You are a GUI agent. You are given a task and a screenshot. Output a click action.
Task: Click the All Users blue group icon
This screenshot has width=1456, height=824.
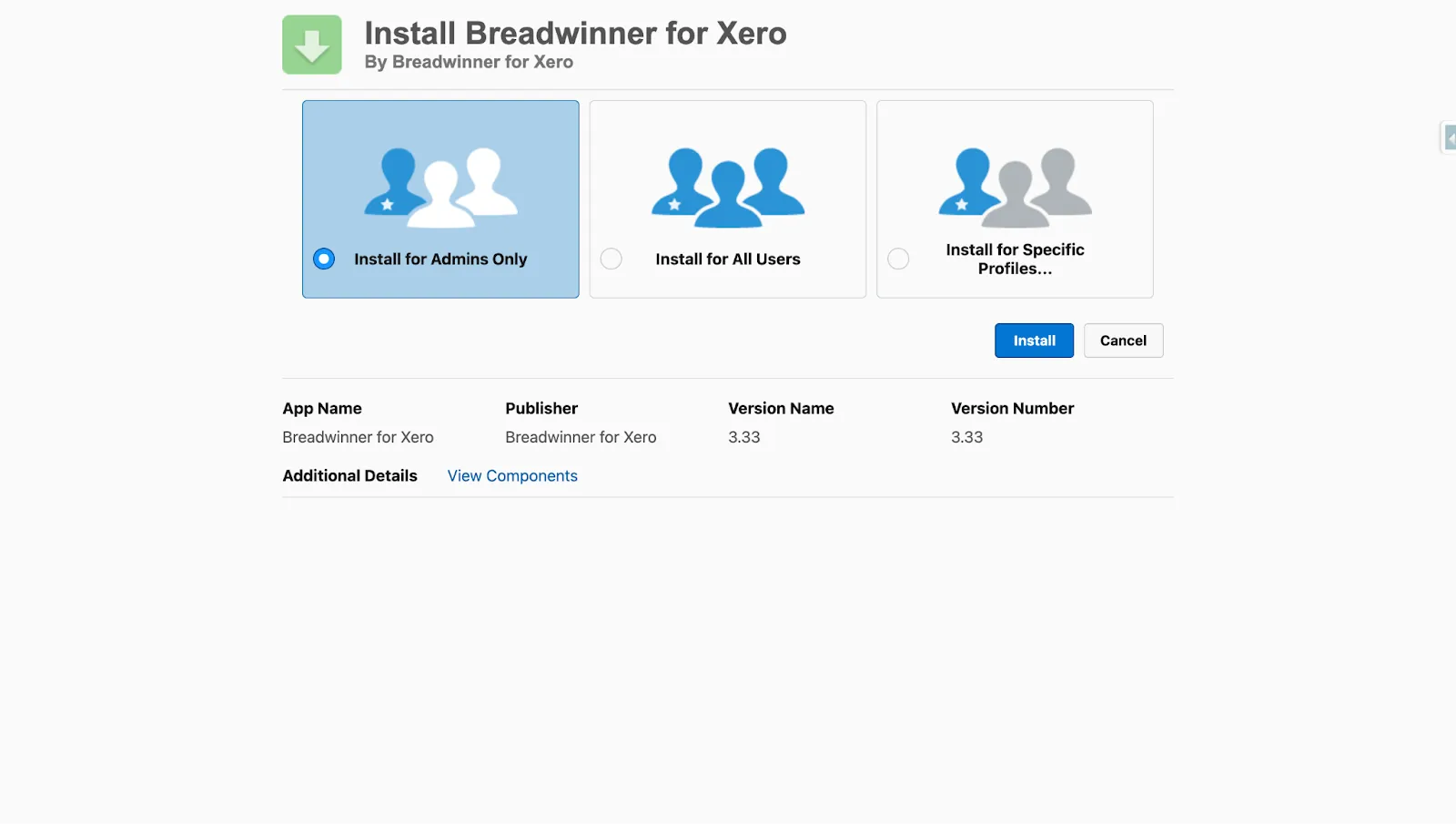tap(728, 187)
